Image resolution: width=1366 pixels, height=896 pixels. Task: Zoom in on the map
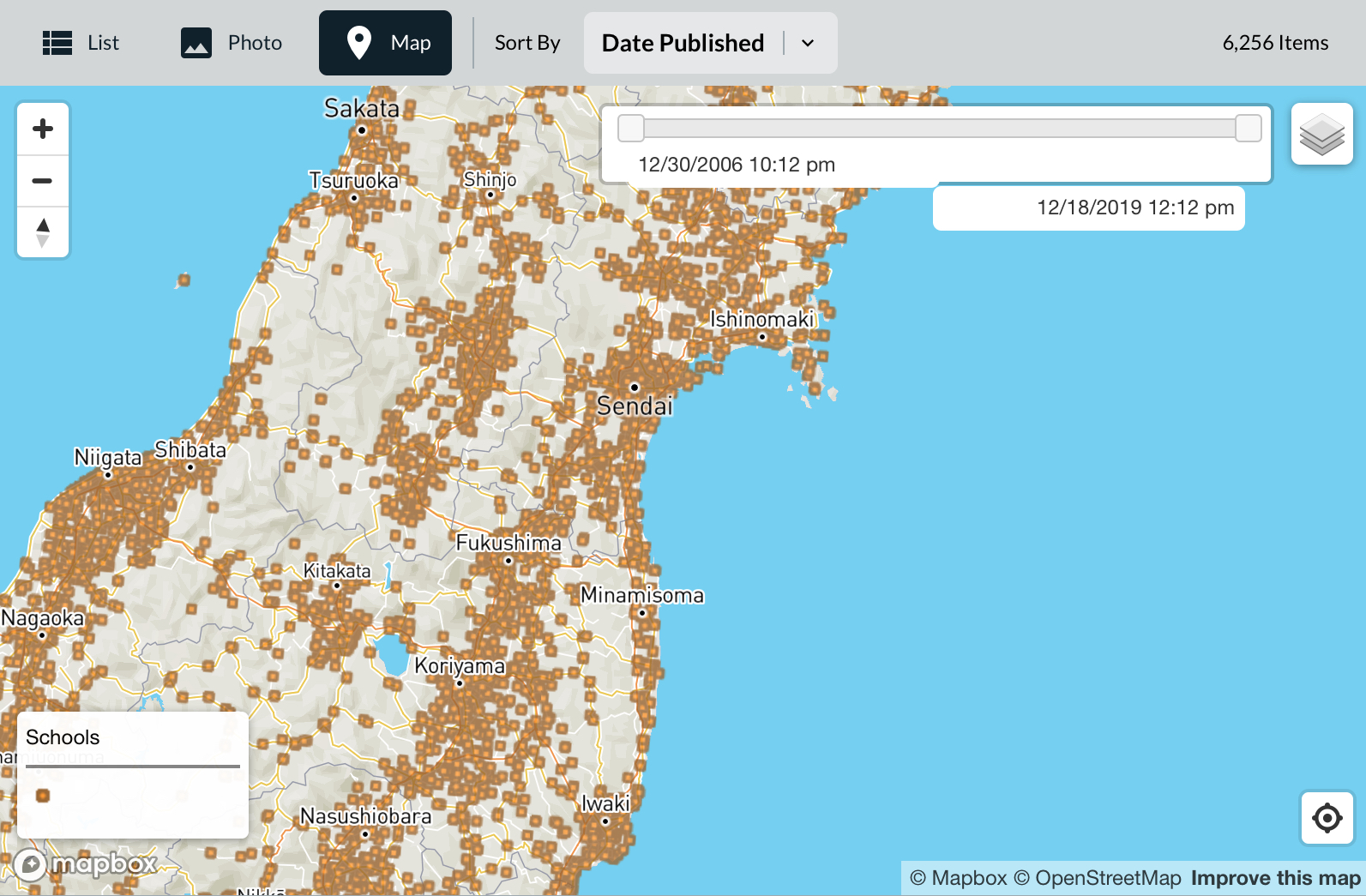(x=43, y=129)
